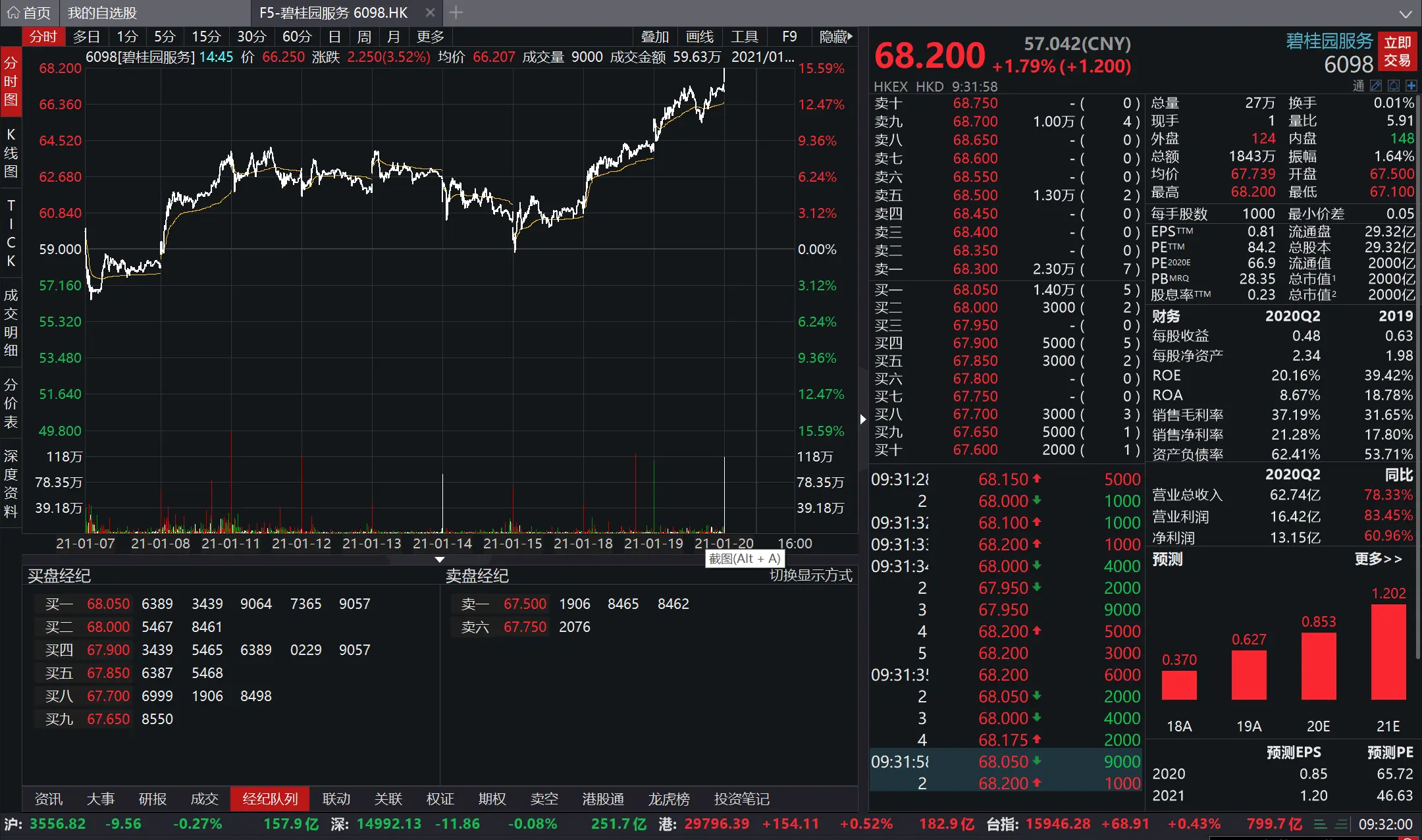
Task: Click 港 index value 29796.39 in status bar
Action: pos(717,824)
